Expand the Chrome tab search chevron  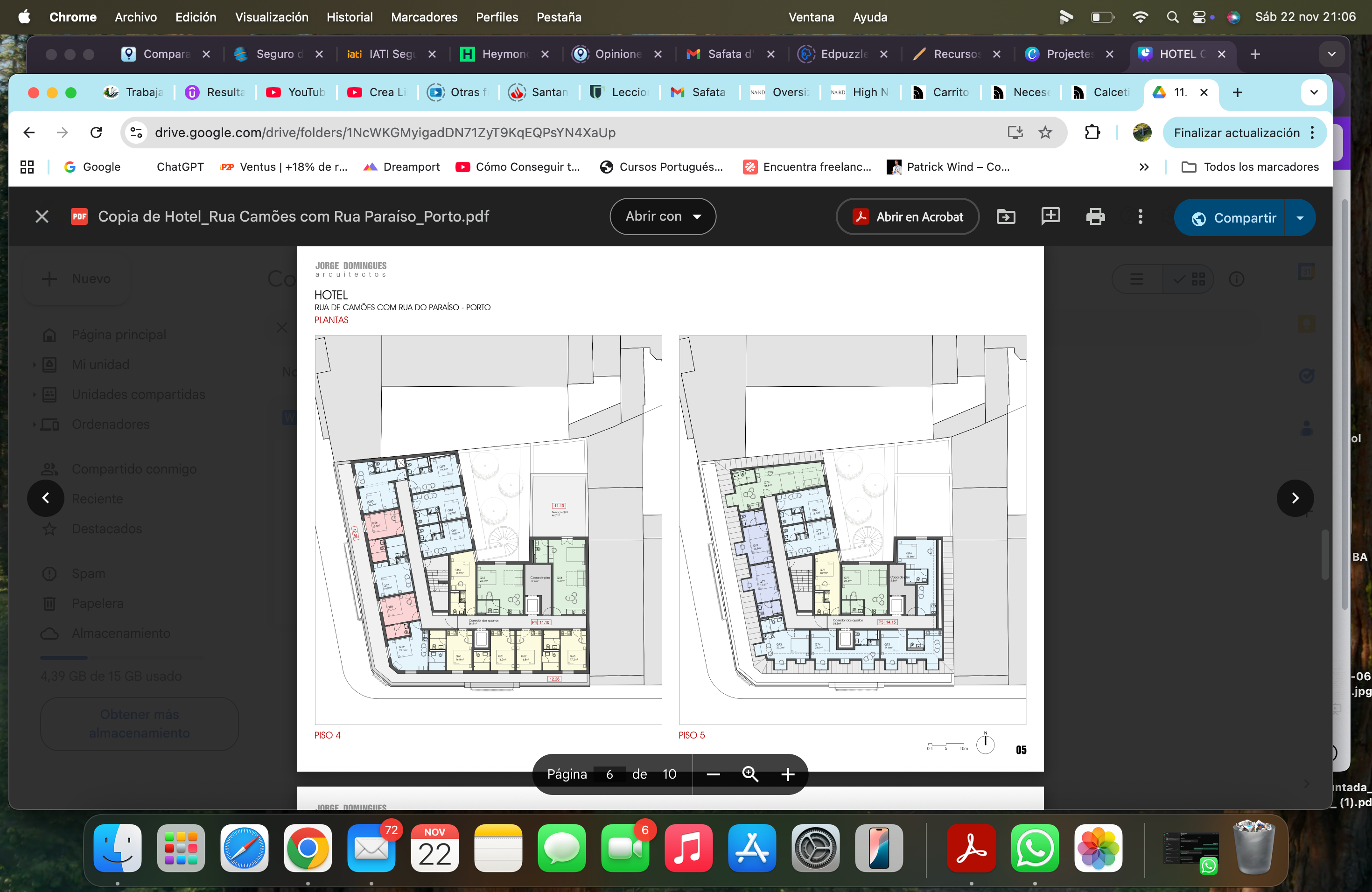(1313, 92)
